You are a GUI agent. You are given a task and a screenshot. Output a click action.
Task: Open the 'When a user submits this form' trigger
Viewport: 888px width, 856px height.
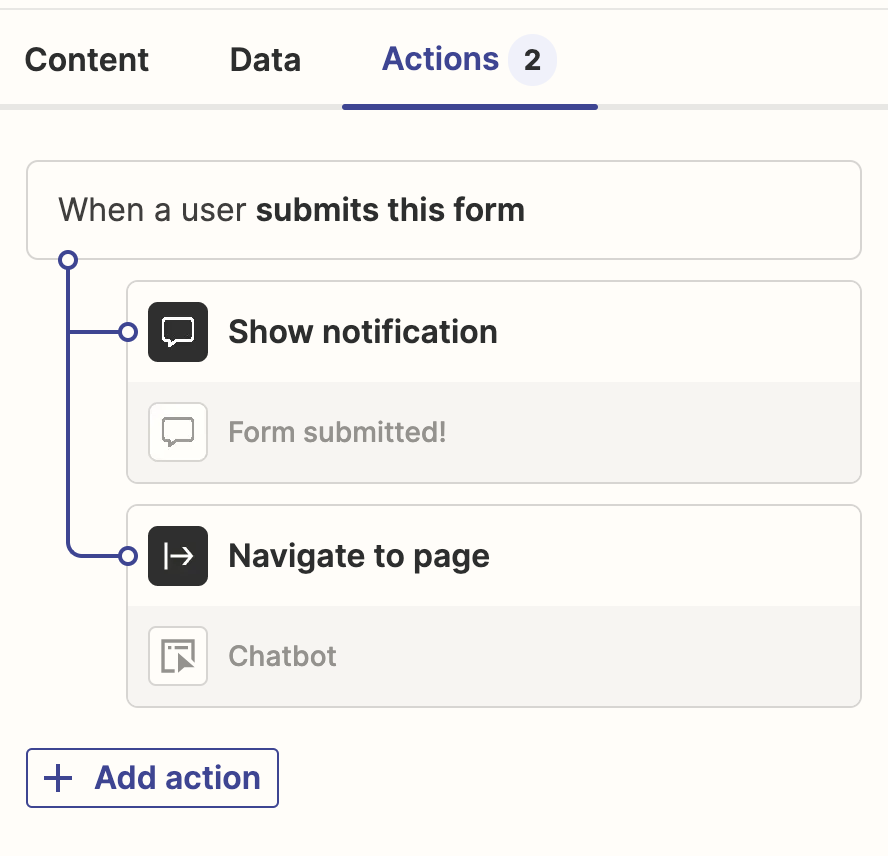click(x=443, y=210)
